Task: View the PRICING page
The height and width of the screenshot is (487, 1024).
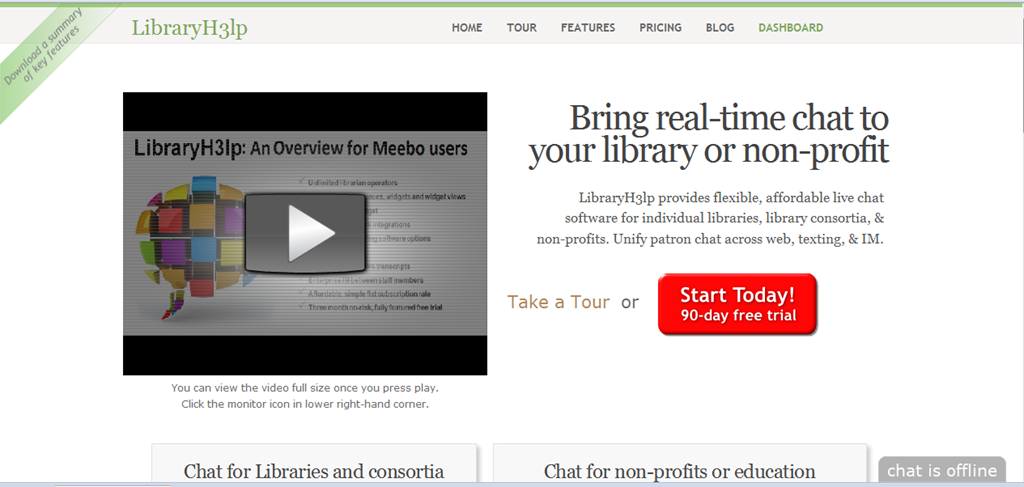Action: point(660,27)
